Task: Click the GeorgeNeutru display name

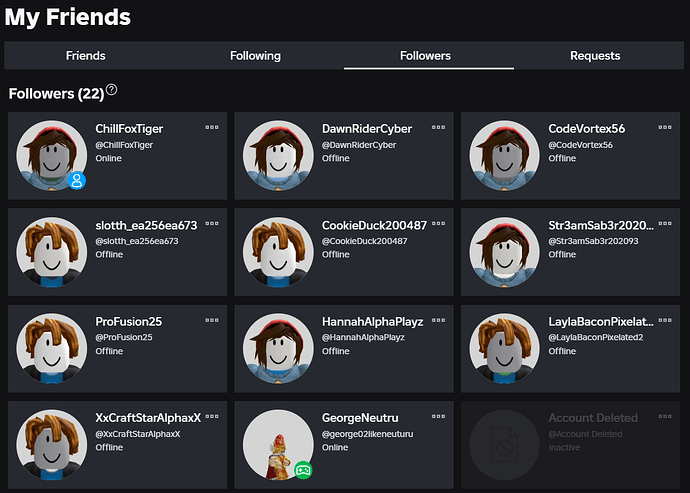Action: pos(360,418)
